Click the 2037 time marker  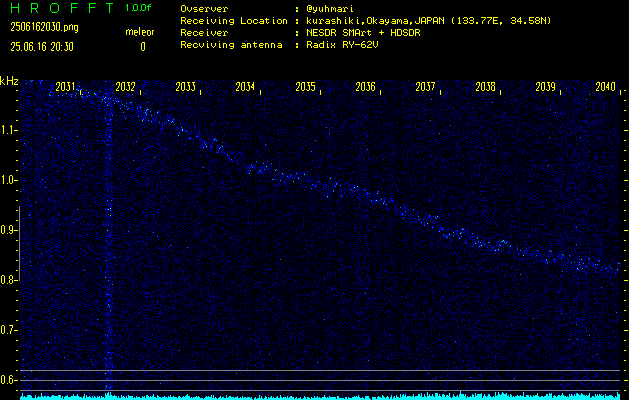[425, 87]
